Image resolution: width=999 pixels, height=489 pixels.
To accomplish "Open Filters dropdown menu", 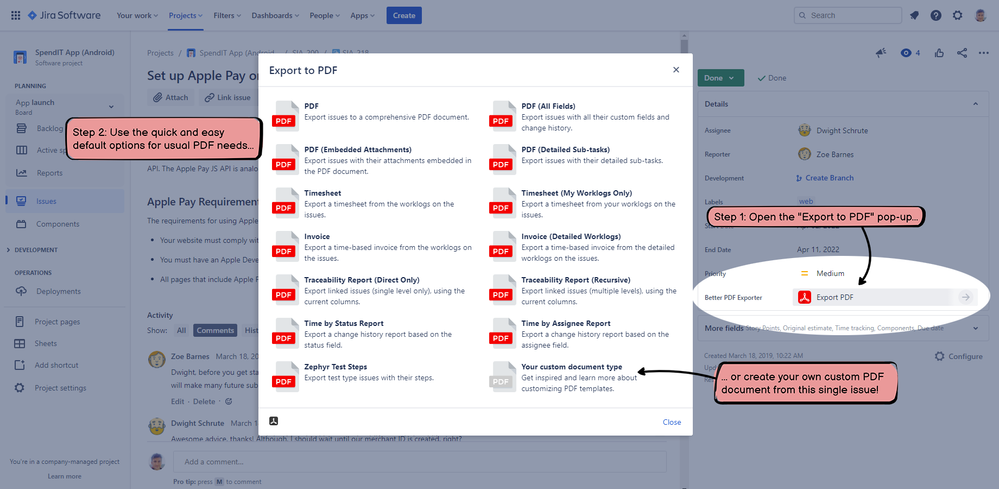I will [x=227, y=15].
